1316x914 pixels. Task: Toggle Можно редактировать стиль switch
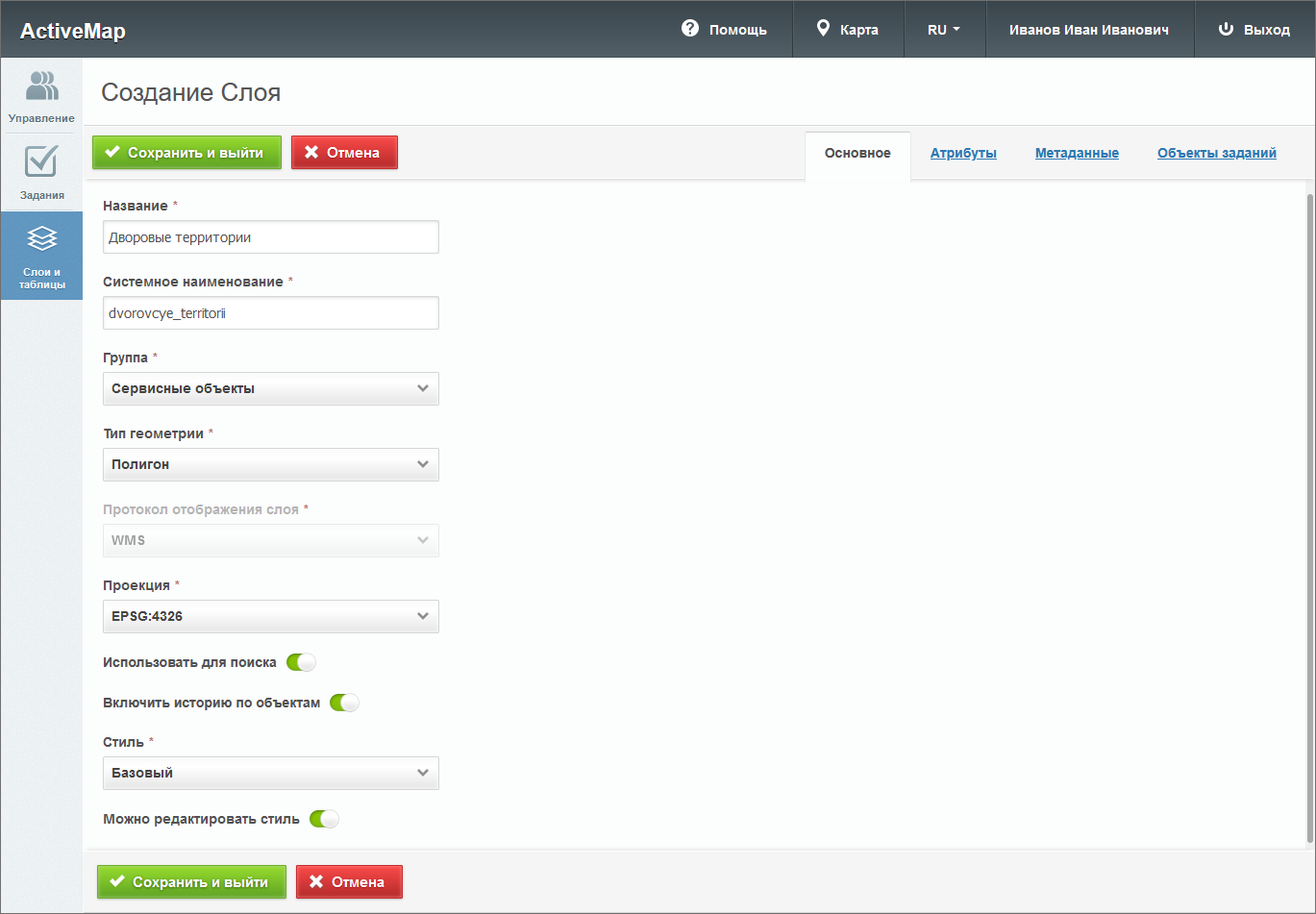click(324, 819)
